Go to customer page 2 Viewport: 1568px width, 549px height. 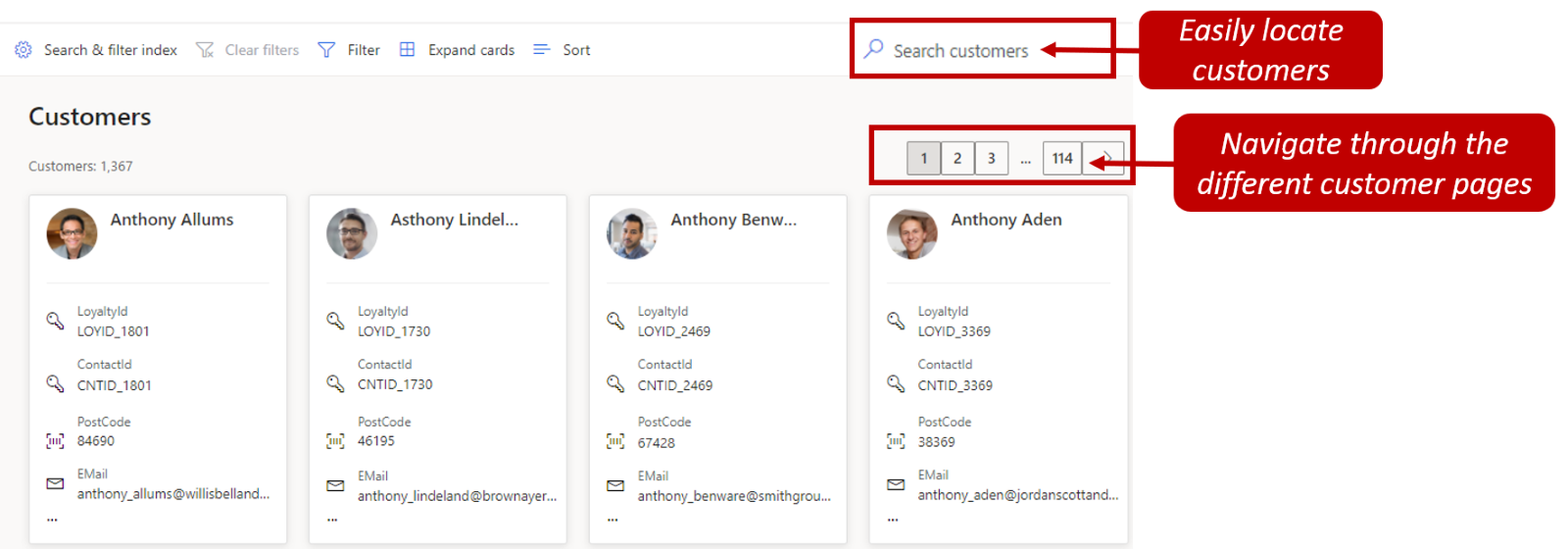click(957, 158)
